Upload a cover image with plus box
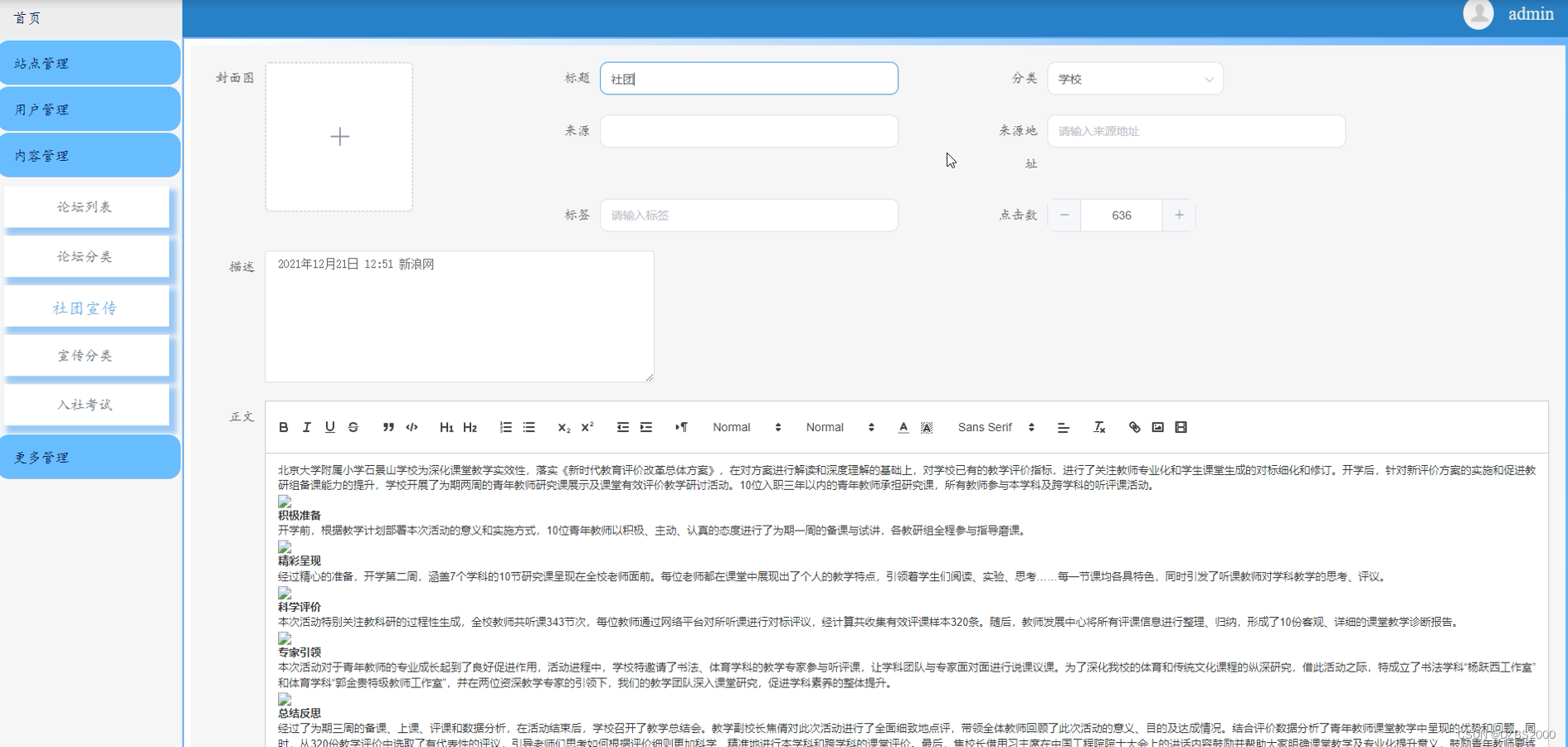Viewport: 1568px width, 747px height. coord(339,137)
